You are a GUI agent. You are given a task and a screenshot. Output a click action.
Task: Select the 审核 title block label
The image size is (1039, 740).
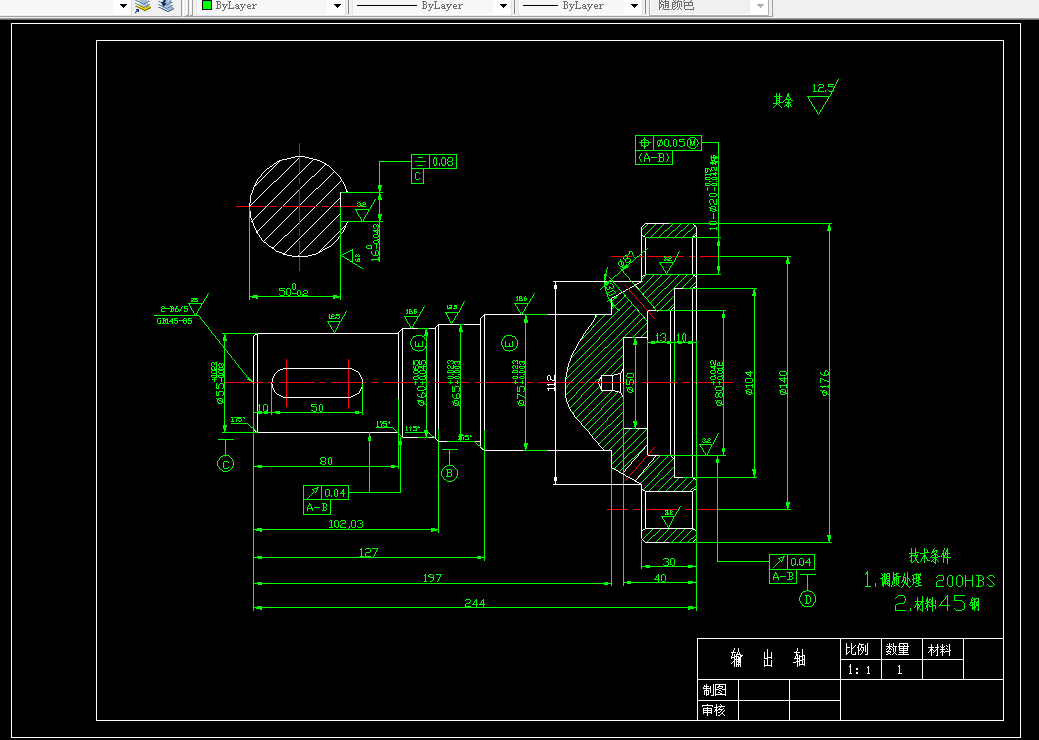pyautogui.click(x=714, y=711)
